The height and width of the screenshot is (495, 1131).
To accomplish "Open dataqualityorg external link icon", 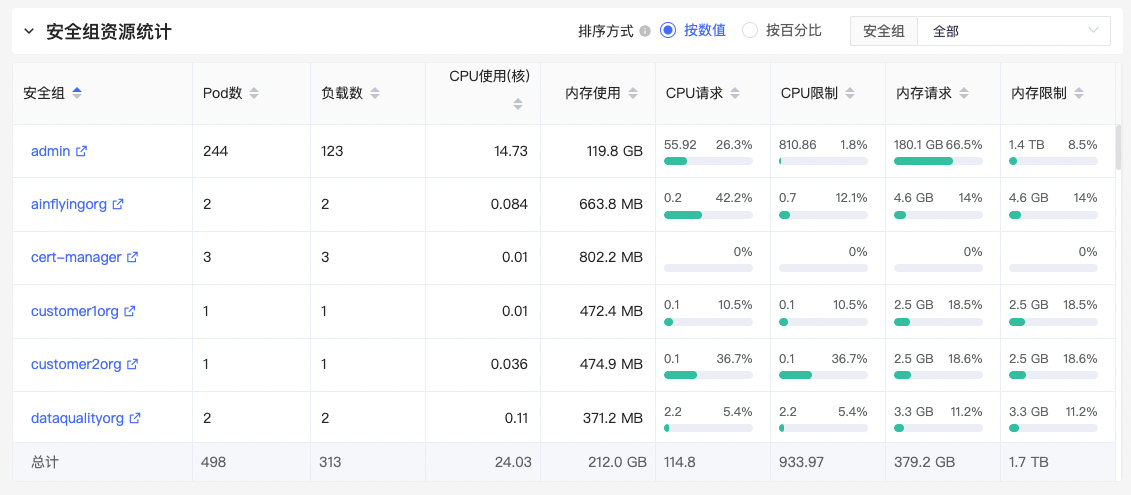I will tap(135, 418).
